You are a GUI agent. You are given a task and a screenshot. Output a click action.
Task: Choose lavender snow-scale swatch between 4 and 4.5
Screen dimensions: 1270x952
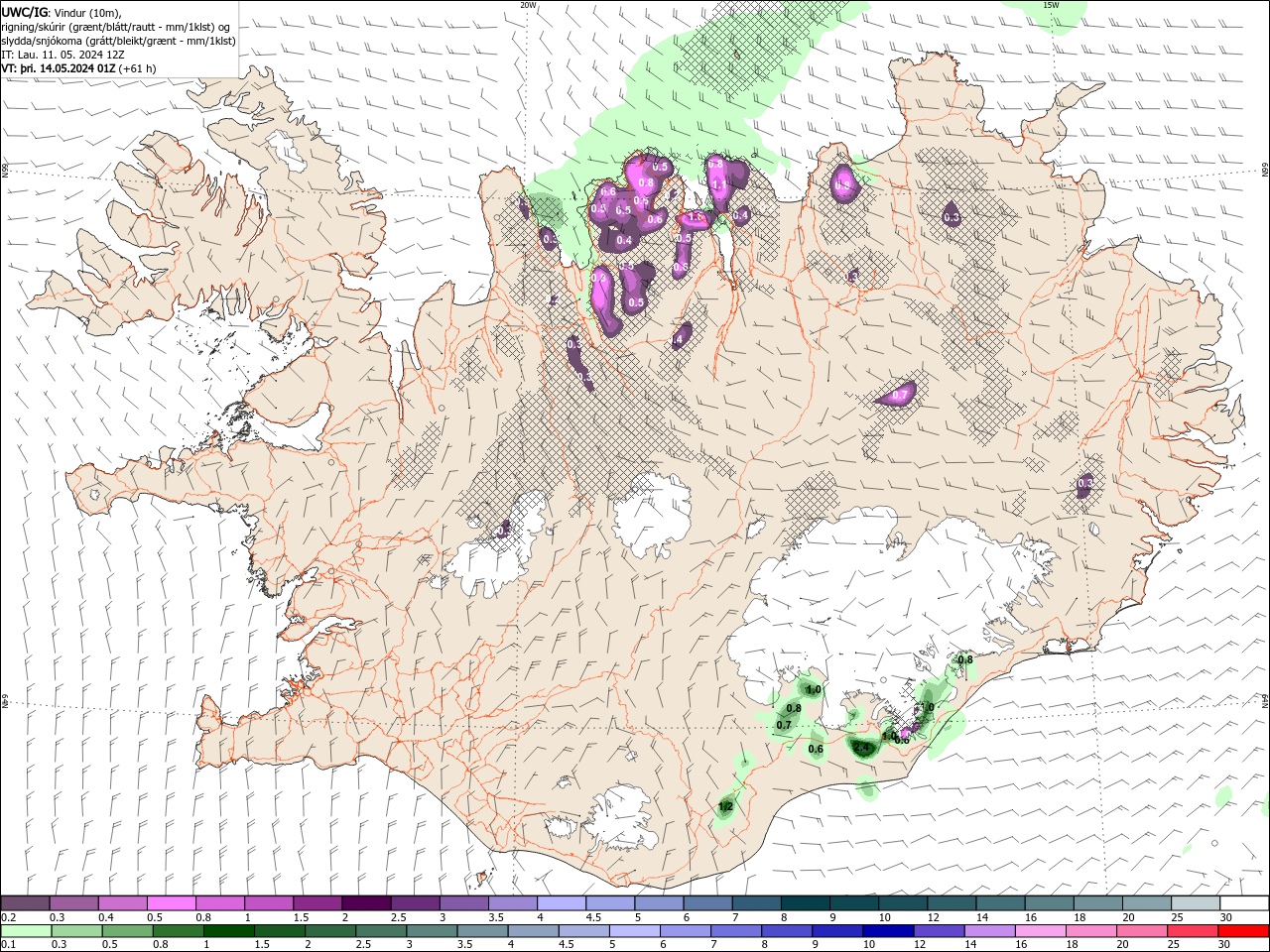[x=562, y=903]
